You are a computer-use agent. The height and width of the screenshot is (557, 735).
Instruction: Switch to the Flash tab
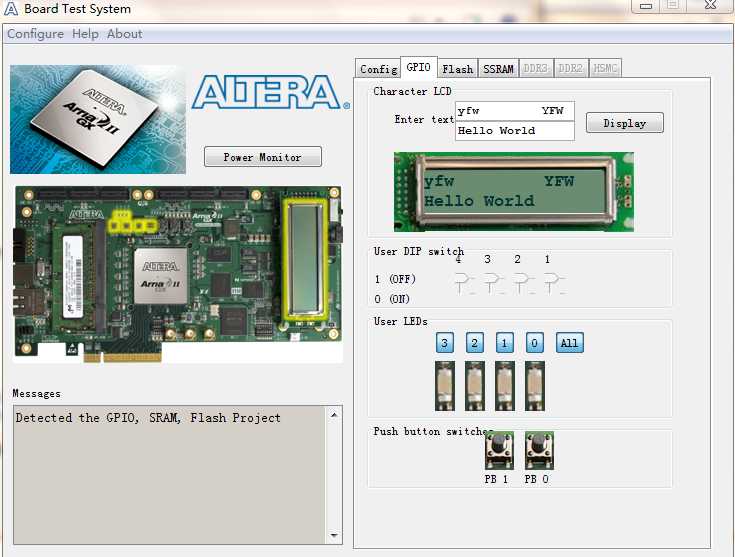coord(458,69)
